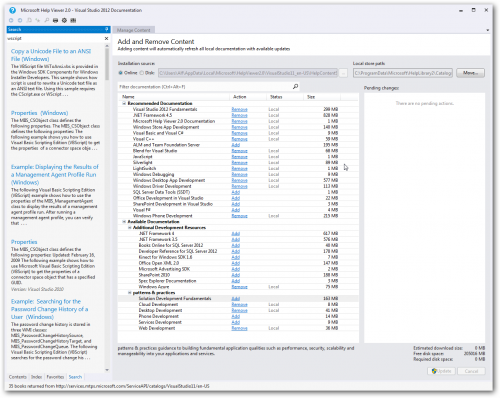500x398 pixels.
Task: Open the Favorites tab
Action: coord(55,377)
